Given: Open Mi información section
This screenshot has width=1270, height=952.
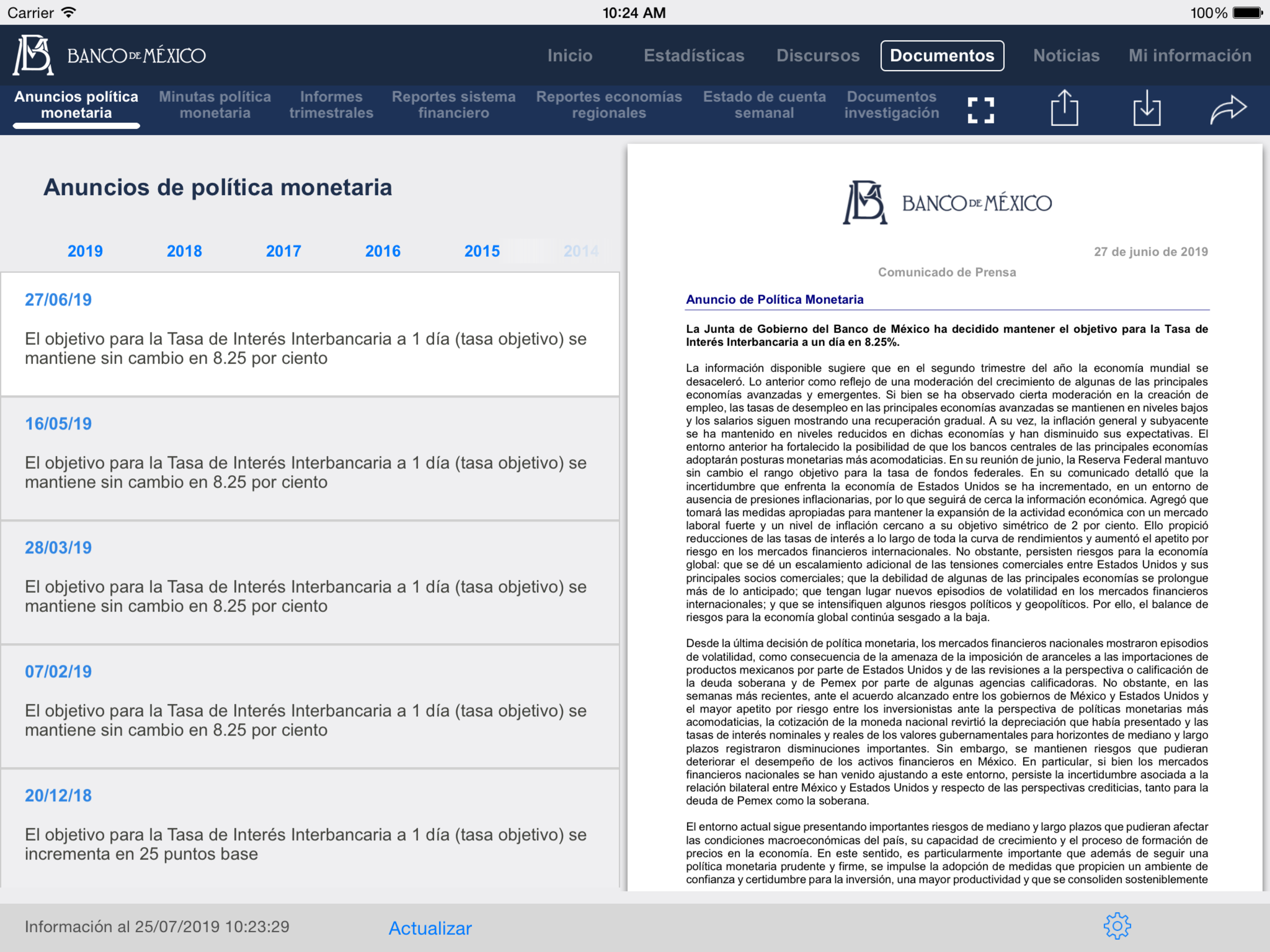Looking at the screenshot, I should [1190, 55].
